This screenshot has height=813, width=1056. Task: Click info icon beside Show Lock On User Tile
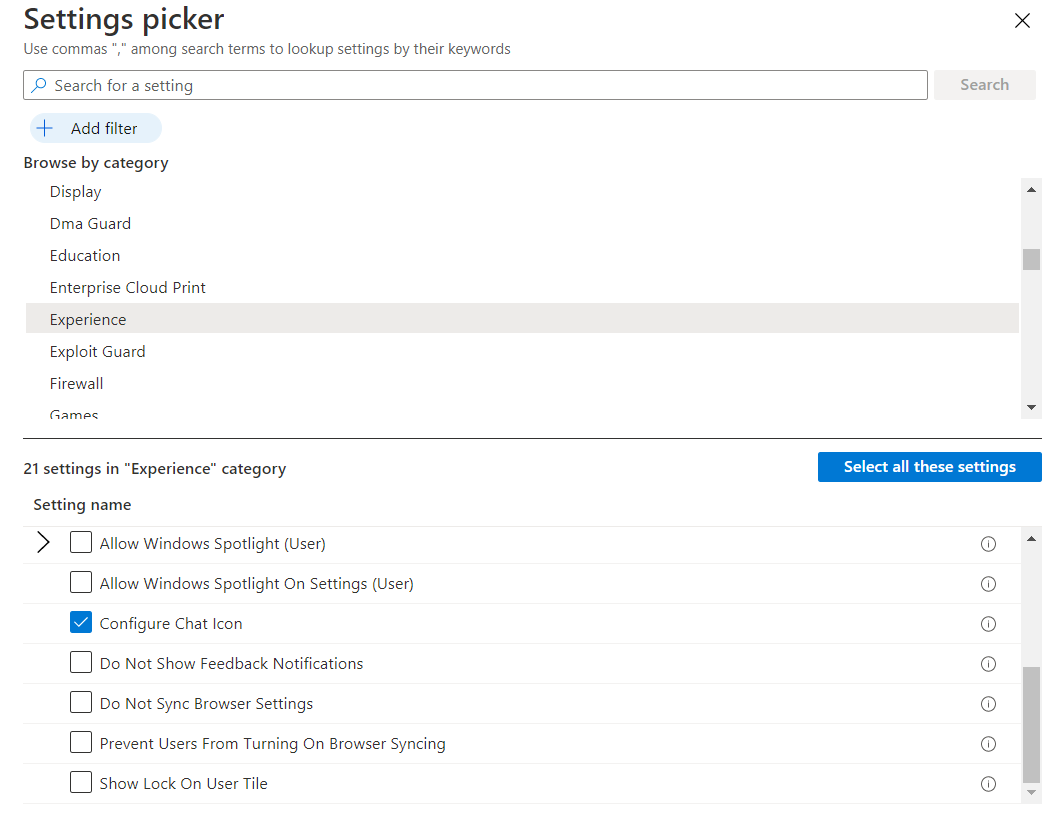pyautogui.click(x=988, y=784)
